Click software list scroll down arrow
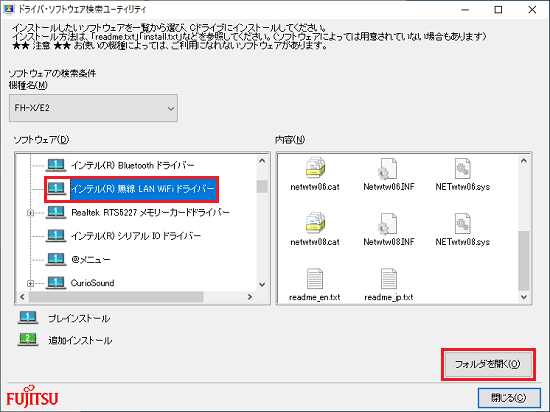 (262, 284)
